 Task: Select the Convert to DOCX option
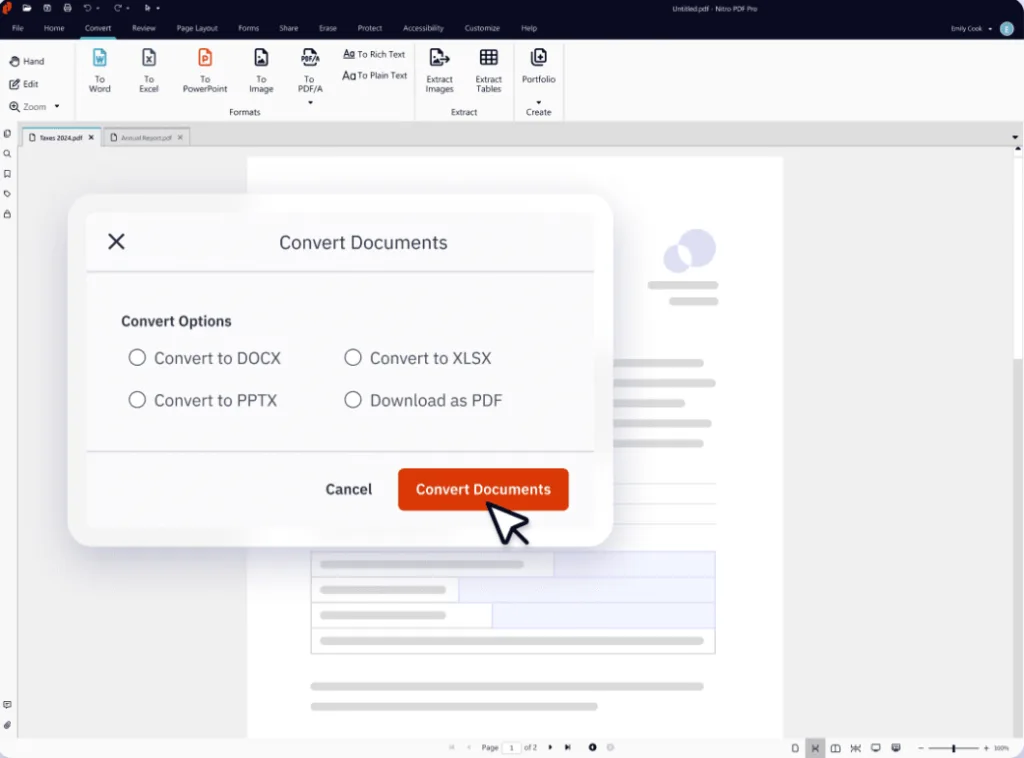pyautogui.click(x=137, y=357)
